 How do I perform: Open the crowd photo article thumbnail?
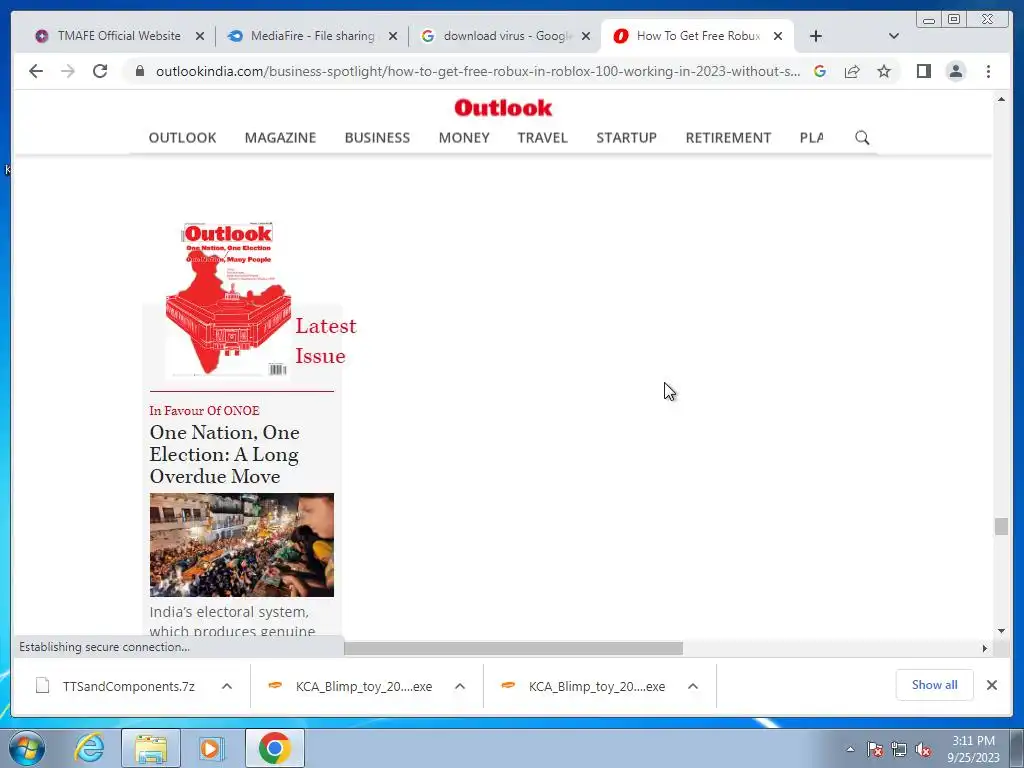pos(242,545)
